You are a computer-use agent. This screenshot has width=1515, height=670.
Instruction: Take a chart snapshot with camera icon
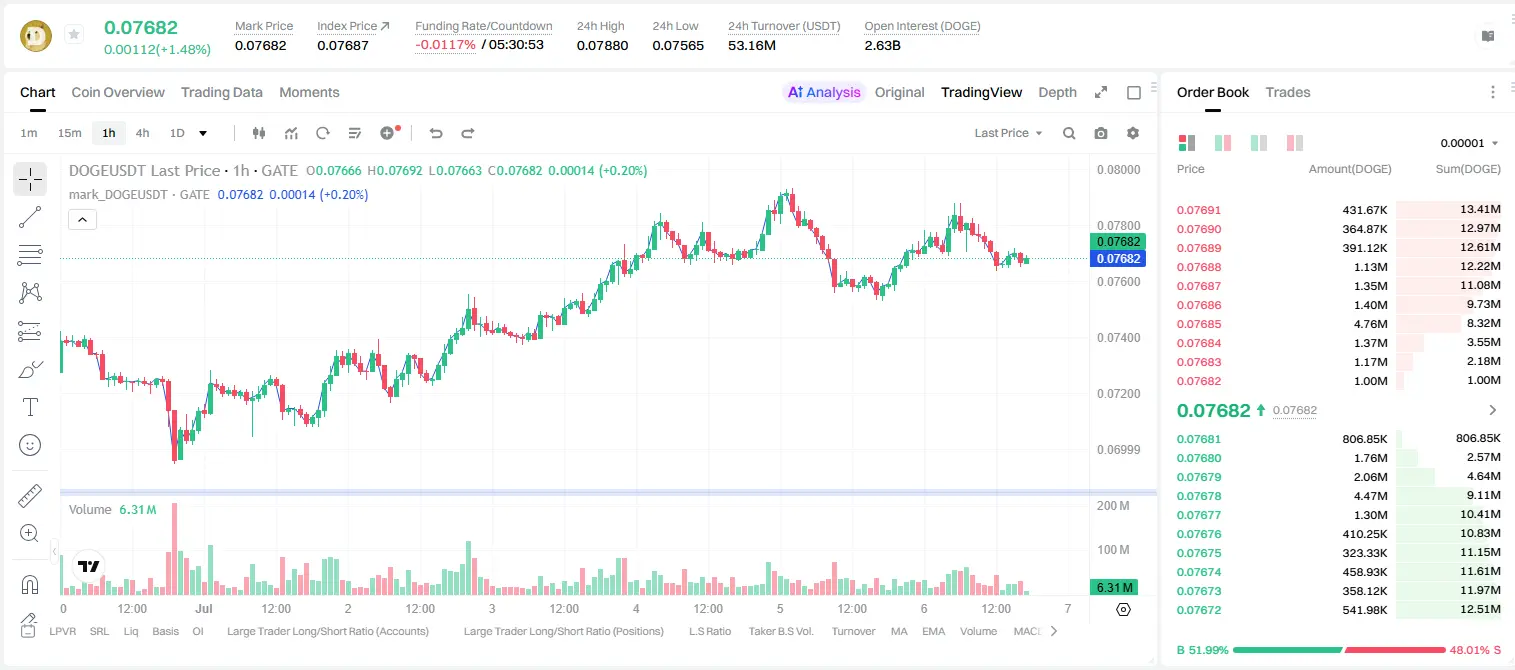point(1101,133)
